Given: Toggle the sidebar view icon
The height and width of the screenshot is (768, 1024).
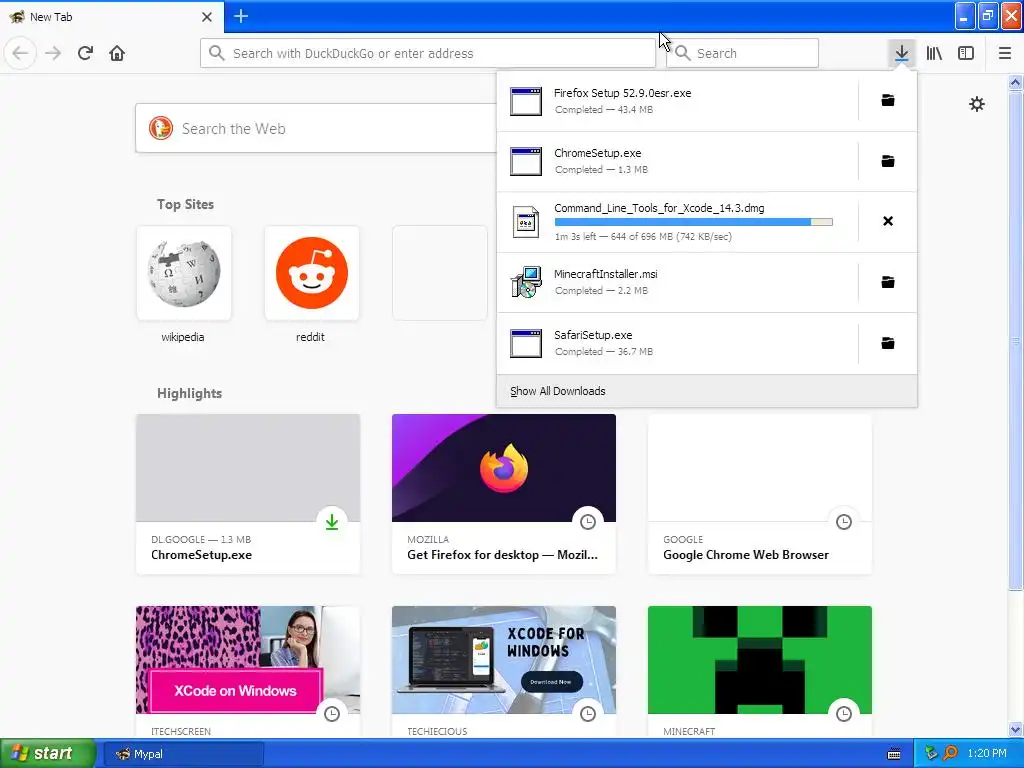Looking at the screenshot, I should coord(966,53).
